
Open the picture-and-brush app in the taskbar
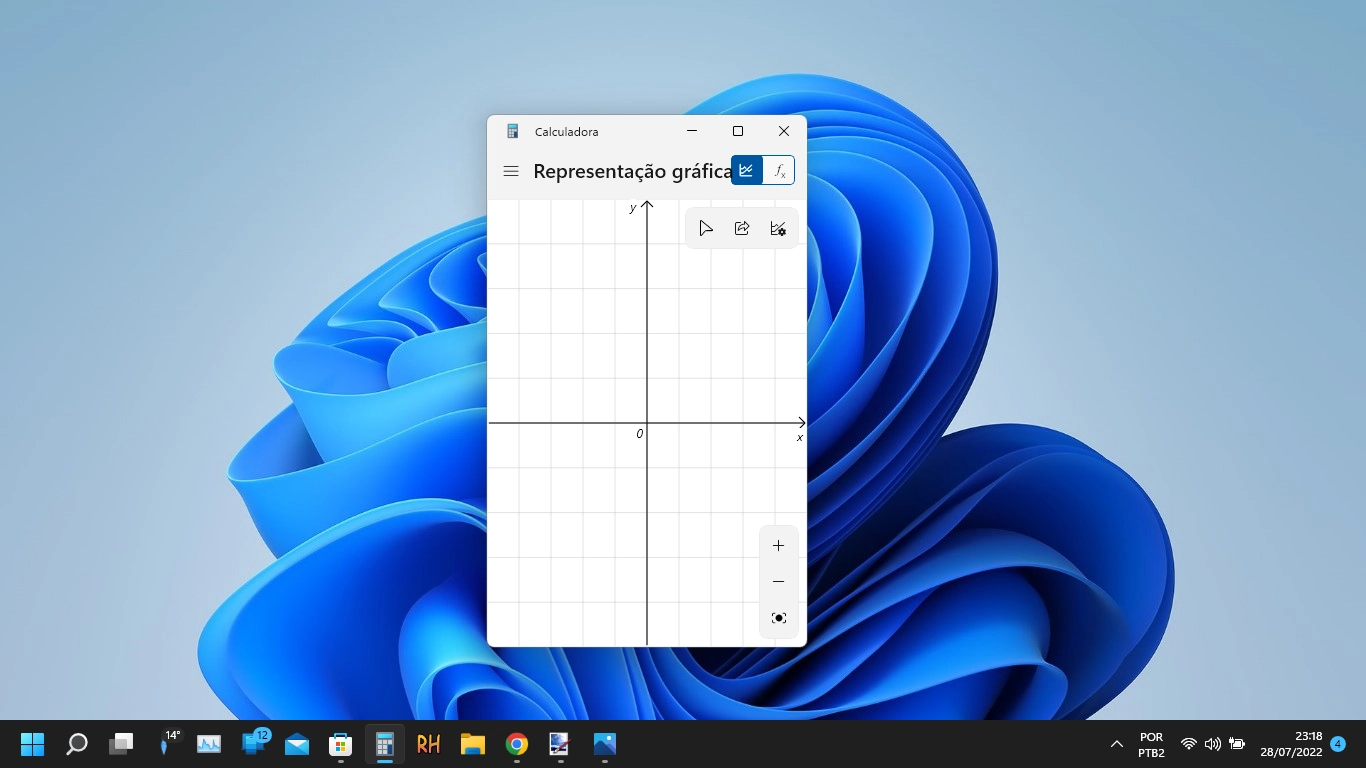[x=560, y=744]
